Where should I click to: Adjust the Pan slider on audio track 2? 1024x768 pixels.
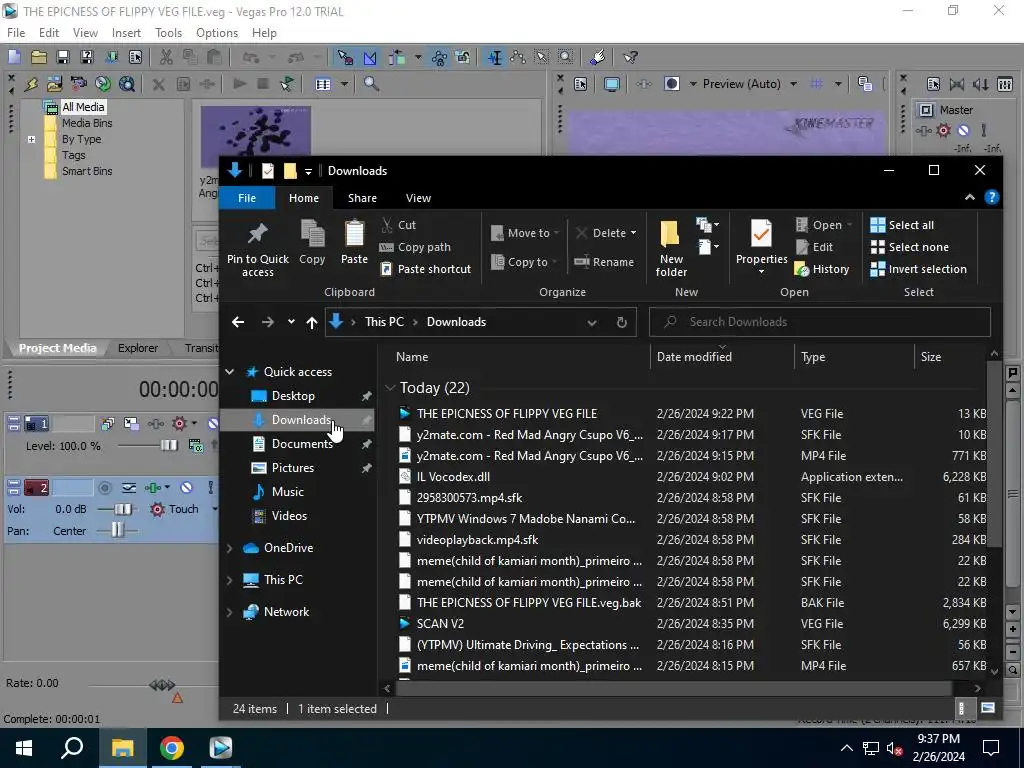pos(118,530)
